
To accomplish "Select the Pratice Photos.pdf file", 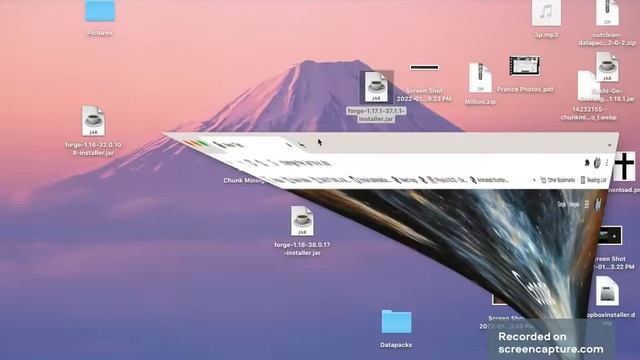I will click(524, 66).
